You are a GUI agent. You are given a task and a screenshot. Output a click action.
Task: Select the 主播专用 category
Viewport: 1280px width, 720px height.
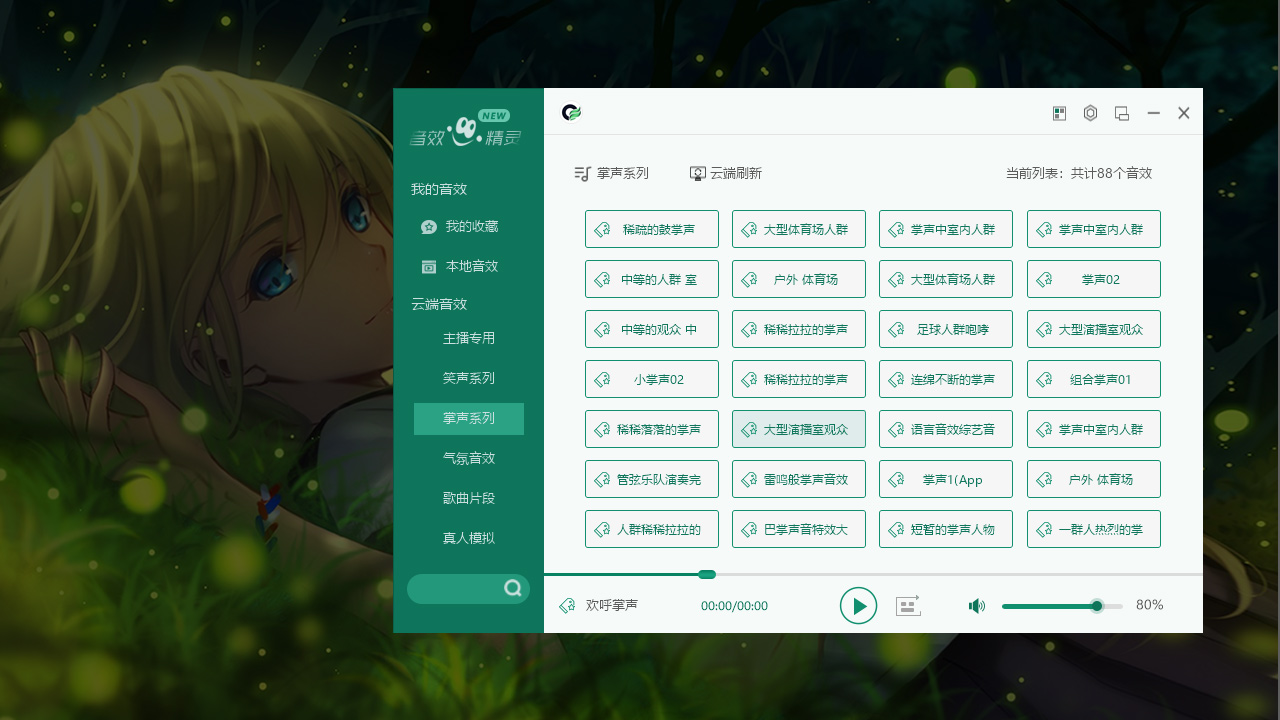click(x=468, y=338)
